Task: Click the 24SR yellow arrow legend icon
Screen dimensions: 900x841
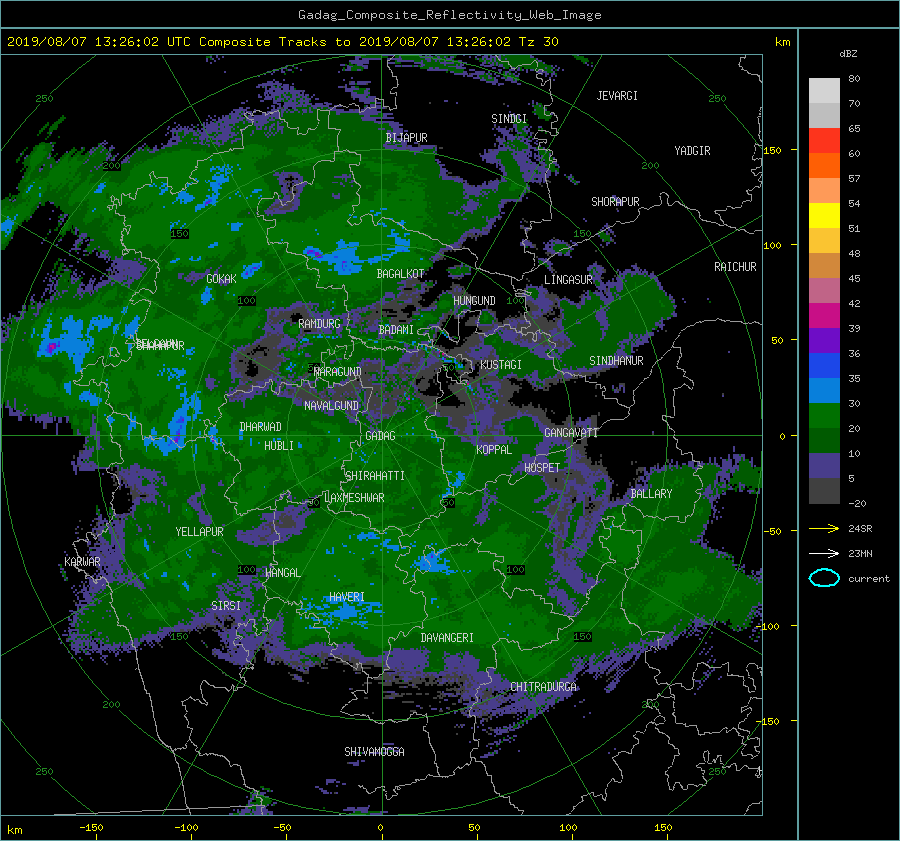Action: [x=824, y=528]
